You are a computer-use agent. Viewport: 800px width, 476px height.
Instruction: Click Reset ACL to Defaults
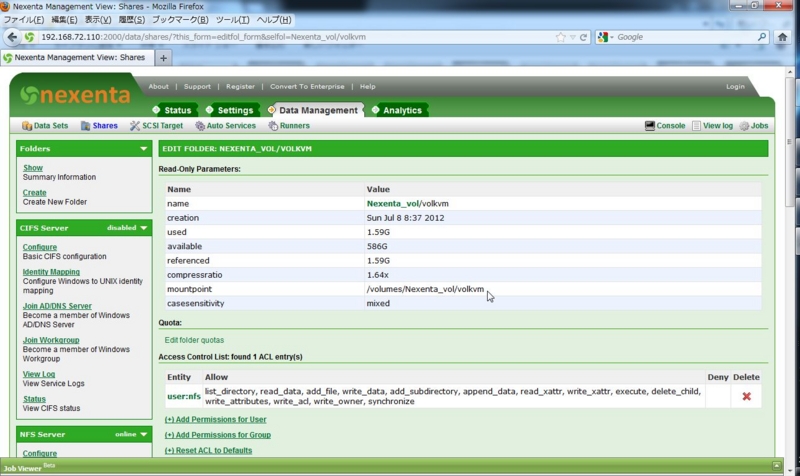click(208, 450)
